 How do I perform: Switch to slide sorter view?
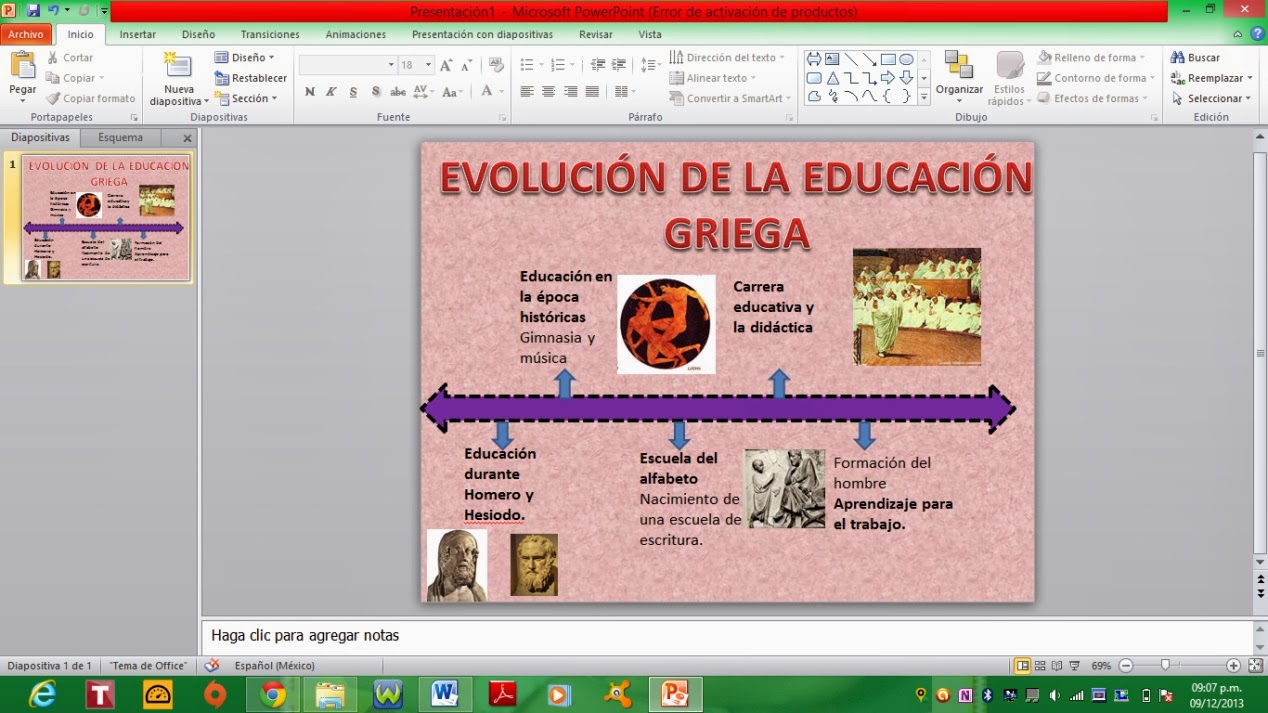click(1040, 665)
